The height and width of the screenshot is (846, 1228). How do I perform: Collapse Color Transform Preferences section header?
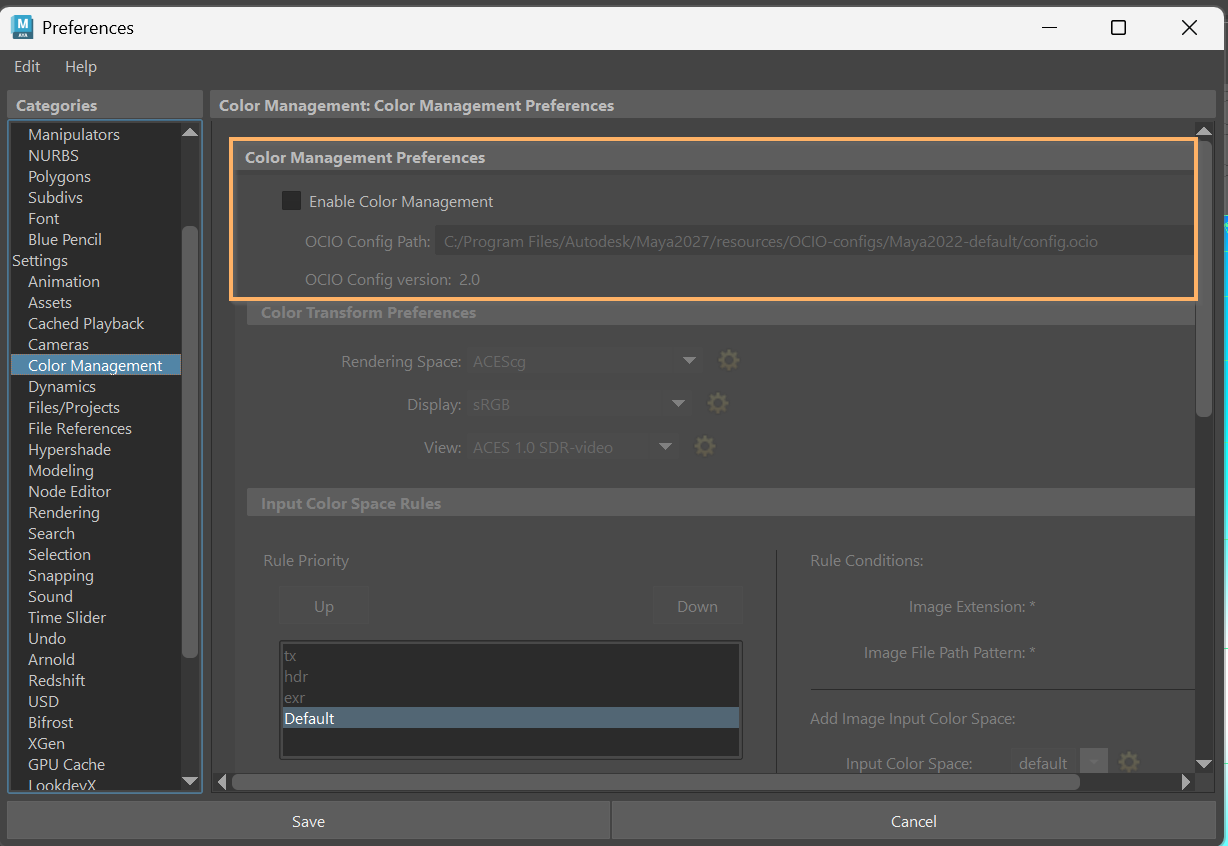pos(720,313)
